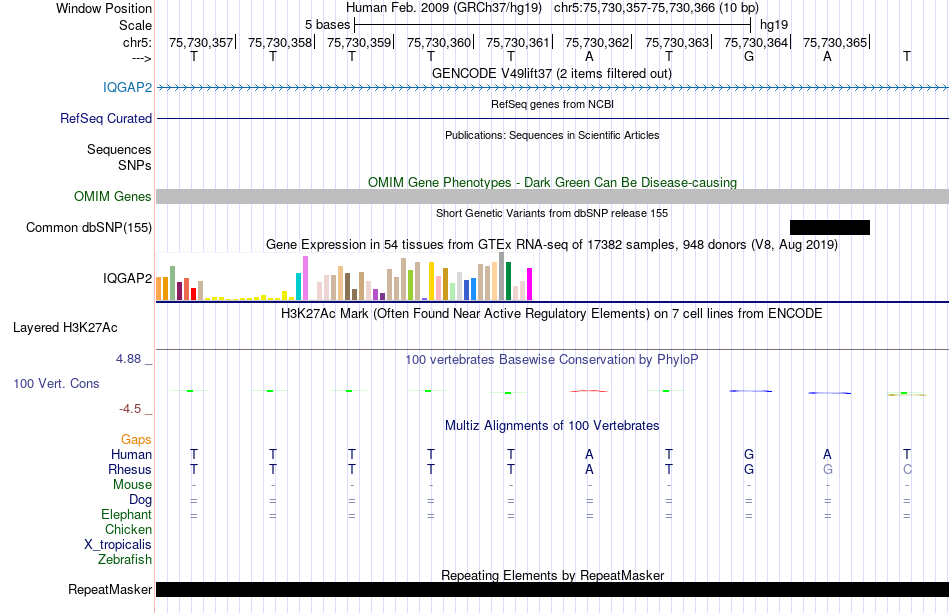Click the OMIM Genes track label
This screenshot has width=950, height=613.
[113, 196]
